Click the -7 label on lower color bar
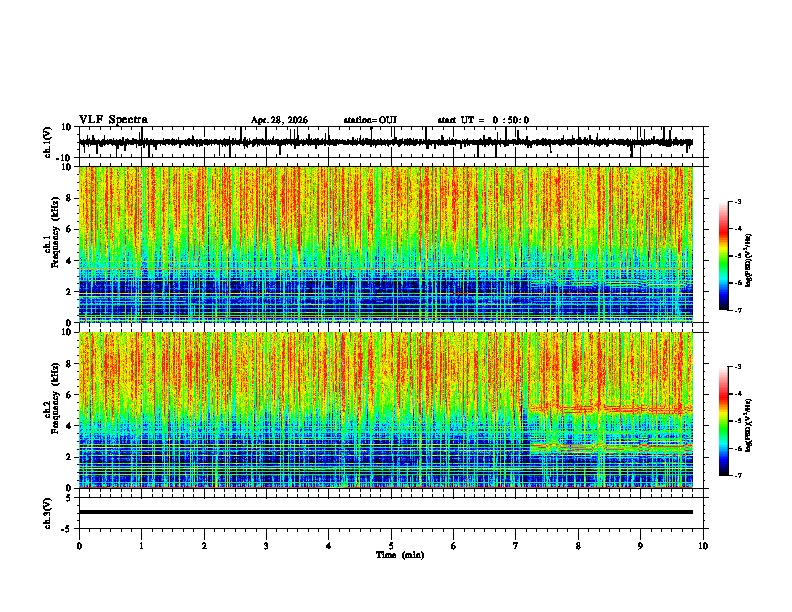 point(737,476)
